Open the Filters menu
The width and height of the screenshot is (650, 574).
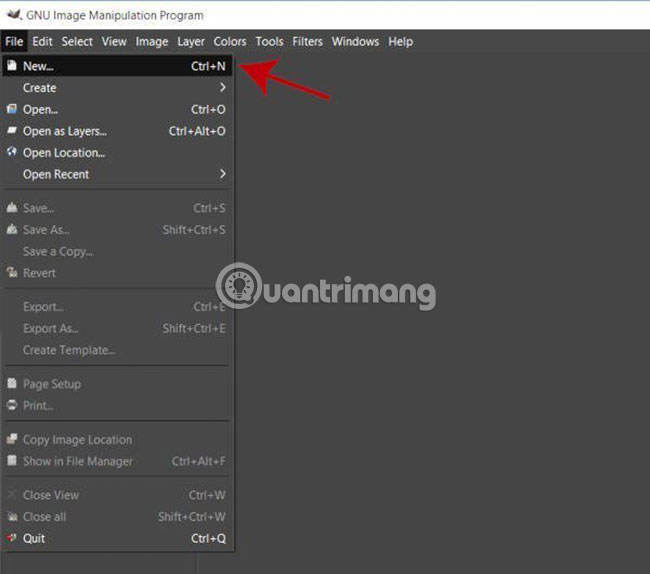[x=307, y=41]
